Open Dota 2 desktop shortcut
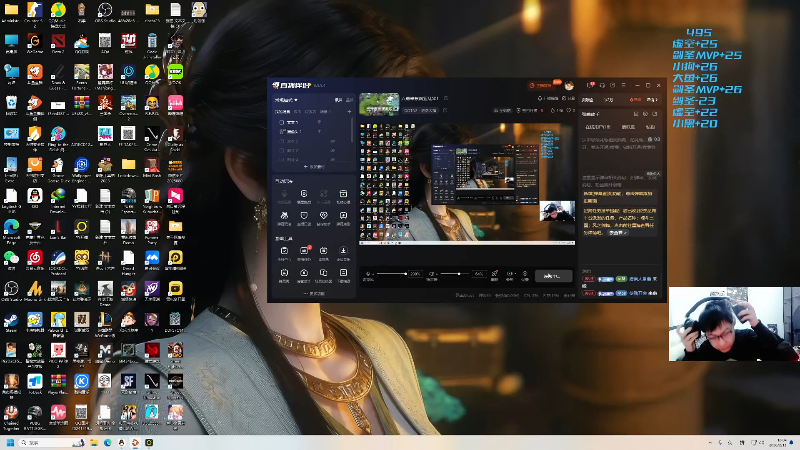800x450 pixels. (58, 44)
